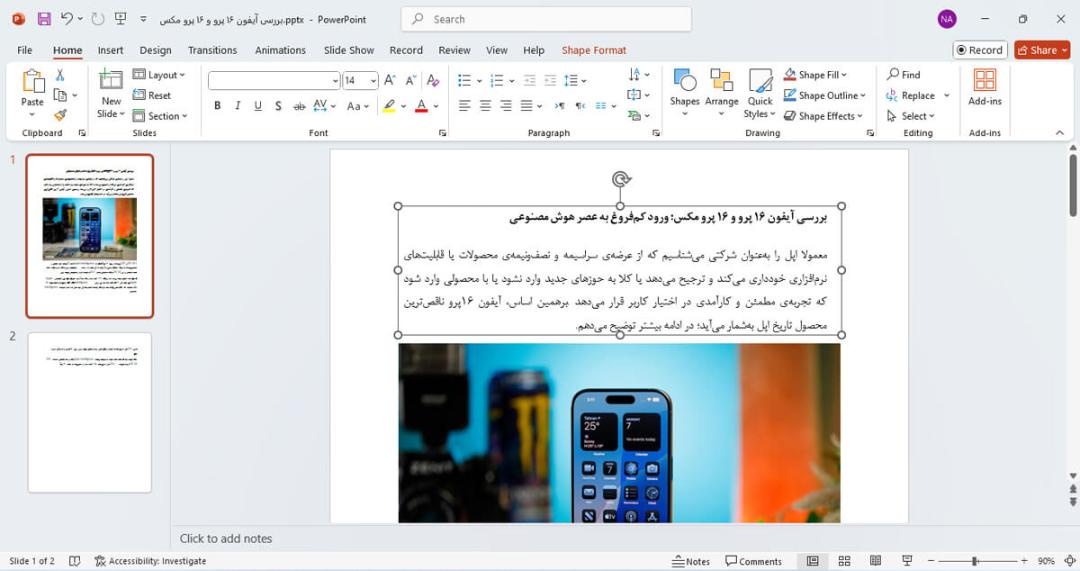This screenshot has height=571, width=1080.
Task: Open the File menu
Action: coord(25,50)
